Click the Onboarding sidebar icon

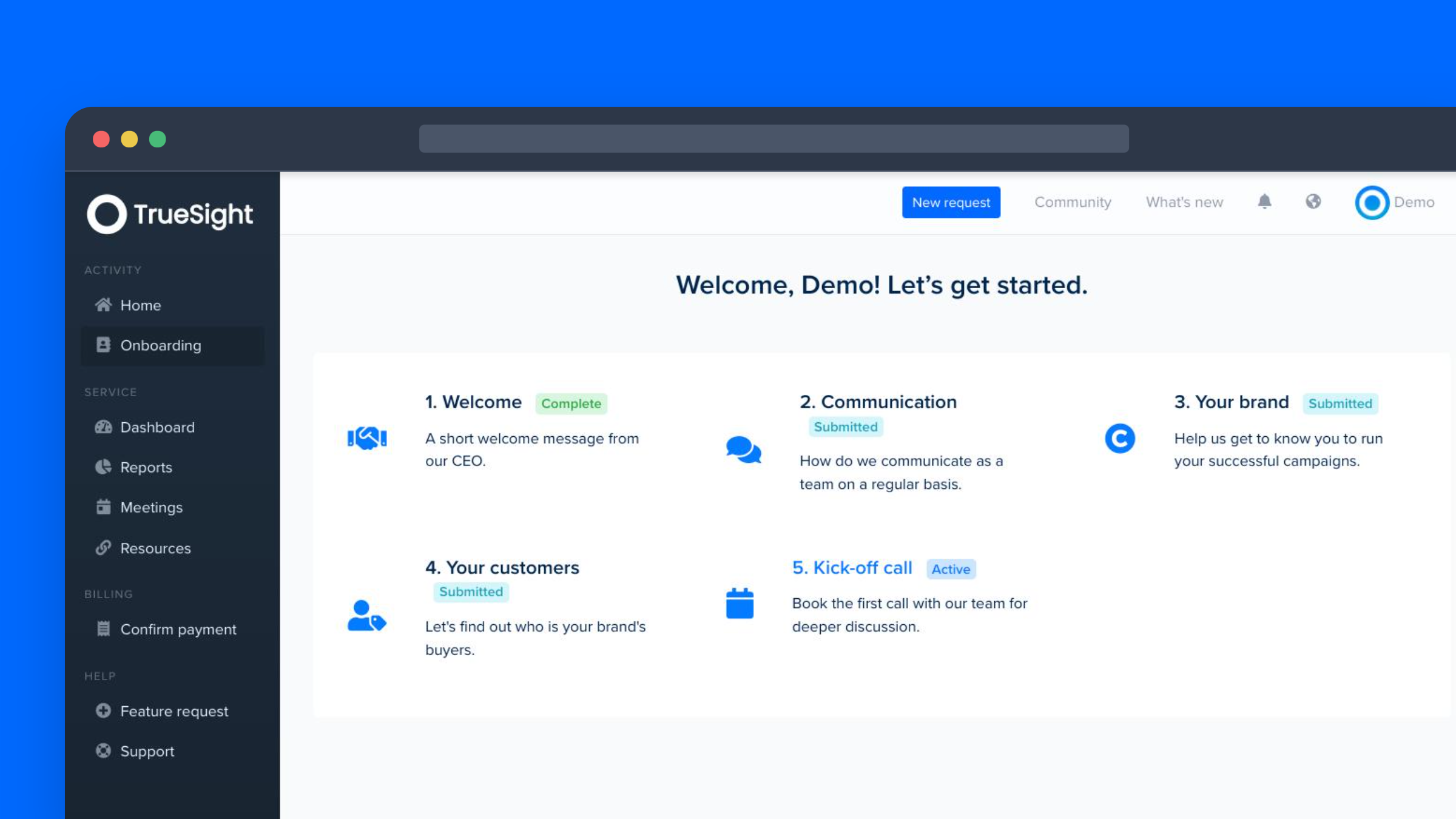click(x=103, y=345)
